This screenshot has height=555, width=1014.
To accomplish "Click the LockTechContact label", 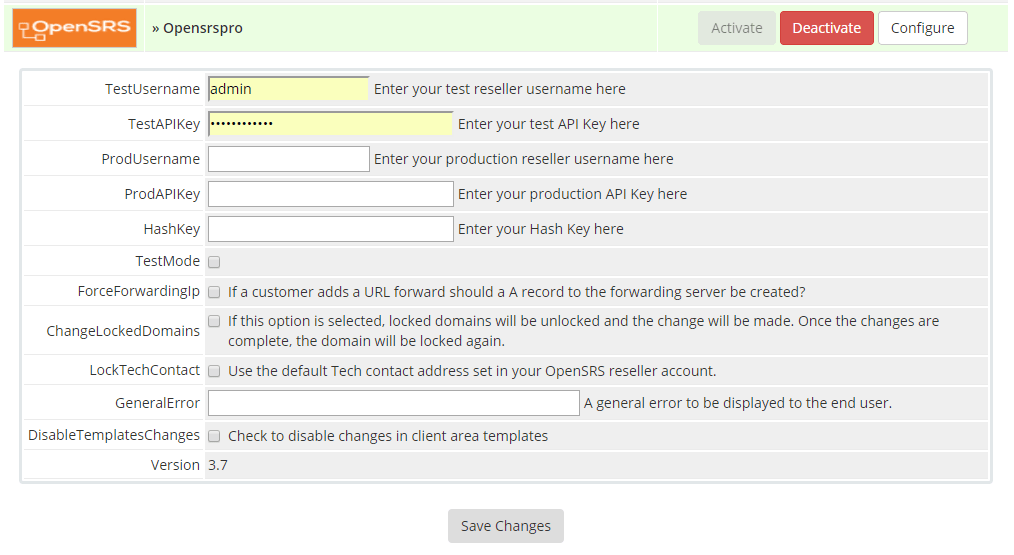I will click(x=144, y=370).
